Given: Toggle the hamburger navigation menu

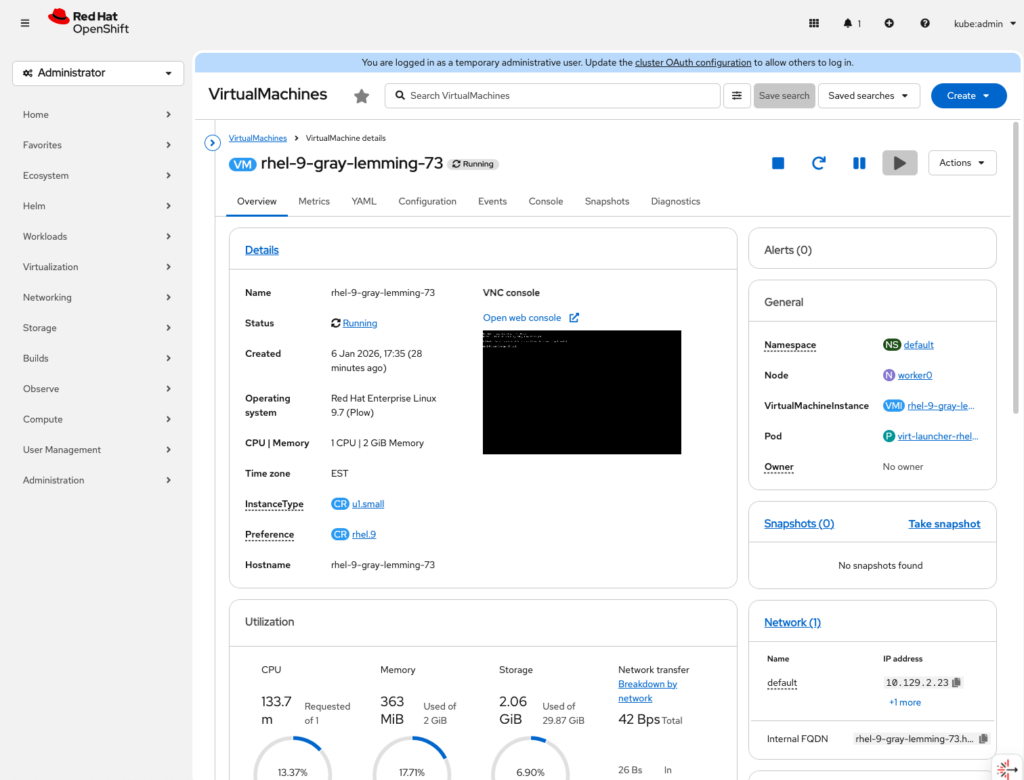Looking at the screenshot, I should [x=25, y=23].
